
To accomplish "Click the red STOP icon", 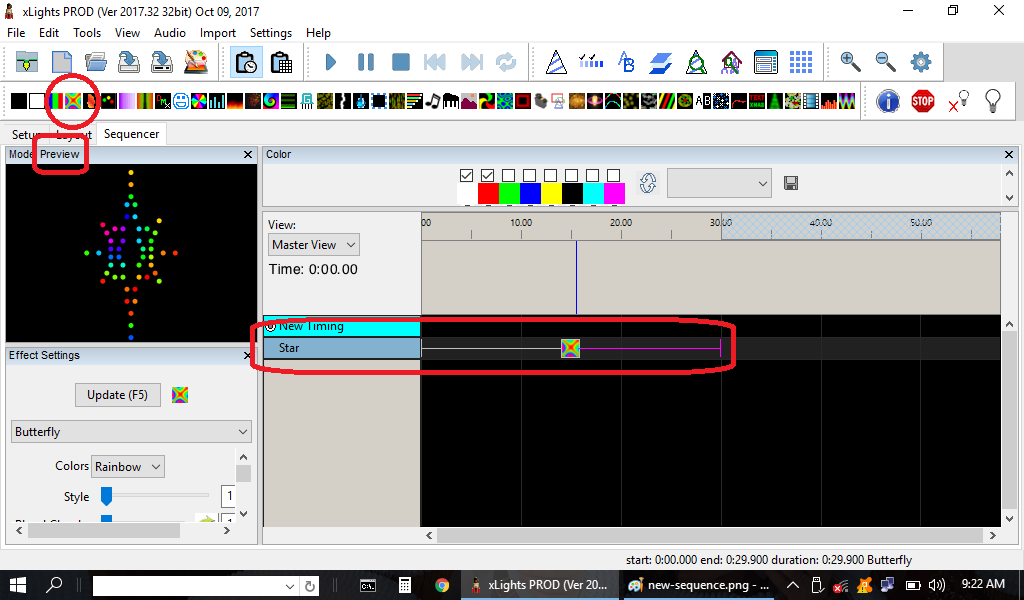I will pyautogui.click(x=922, y=101).
